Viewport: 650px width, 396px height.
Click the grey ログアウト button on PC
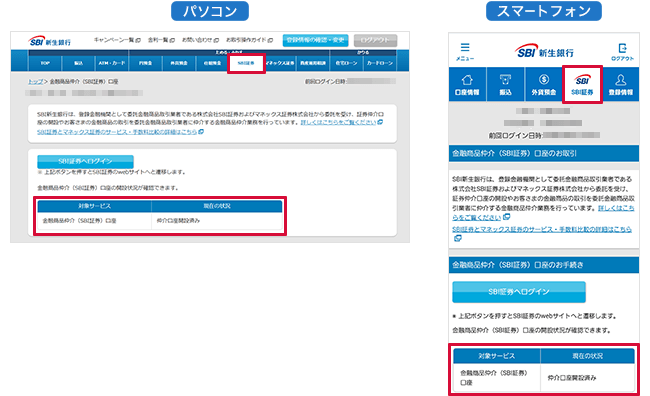(x=376, y=40)
